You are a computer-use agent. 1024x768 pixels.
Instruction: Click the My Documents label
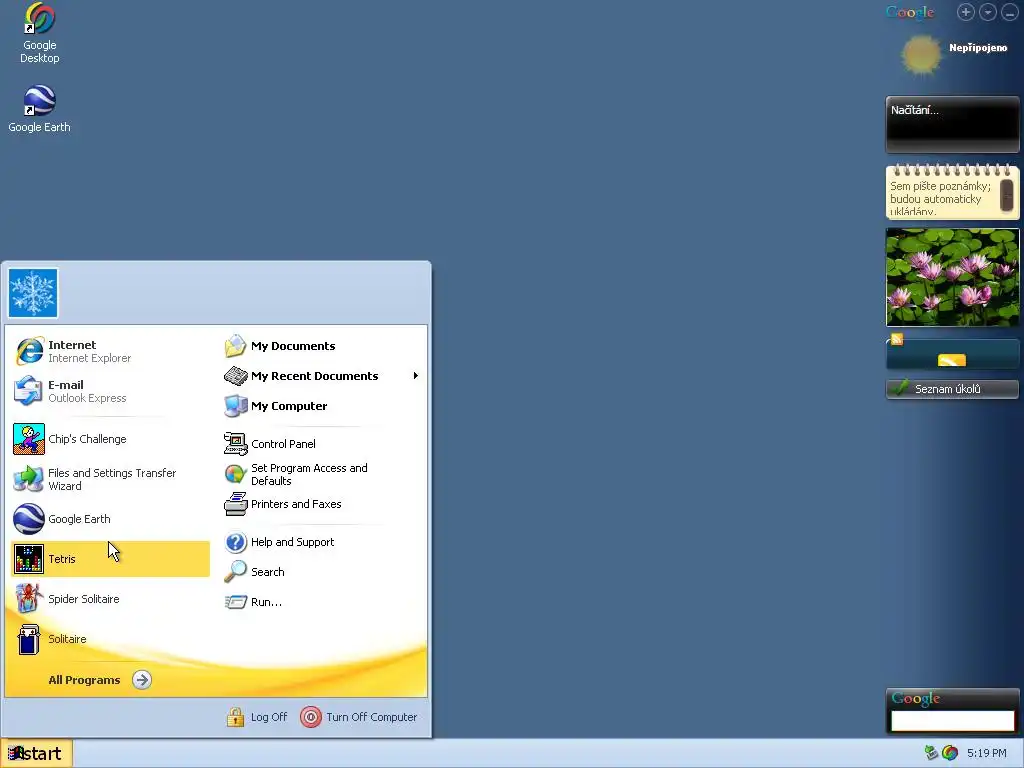click(x=293, y=346)
